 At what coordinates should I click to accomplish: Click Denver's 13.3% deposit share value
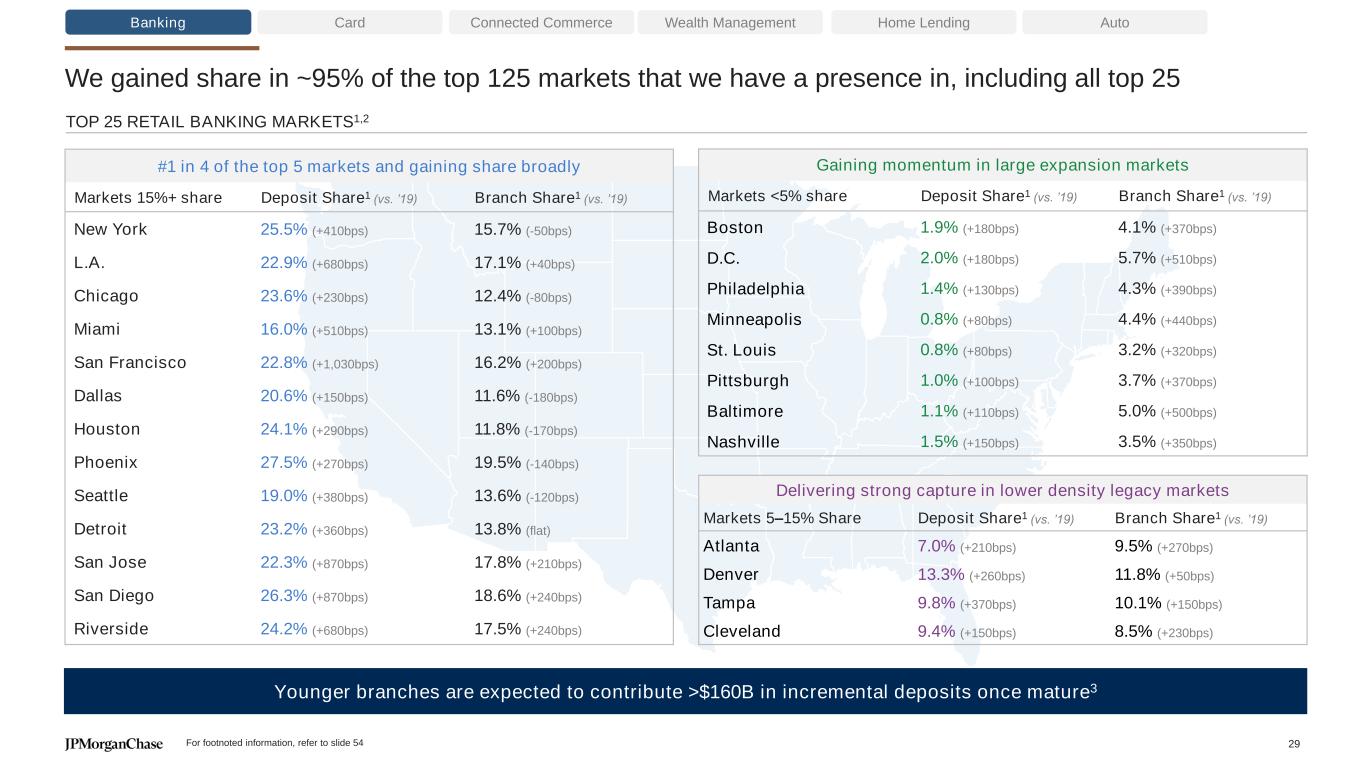941,575
